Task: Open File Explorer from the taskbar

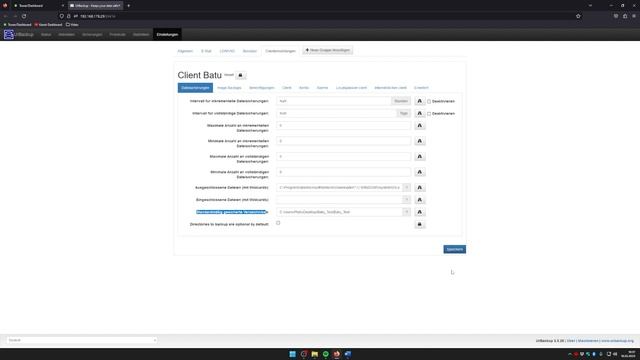Action: pyautogui.click(x=314, y=354)
